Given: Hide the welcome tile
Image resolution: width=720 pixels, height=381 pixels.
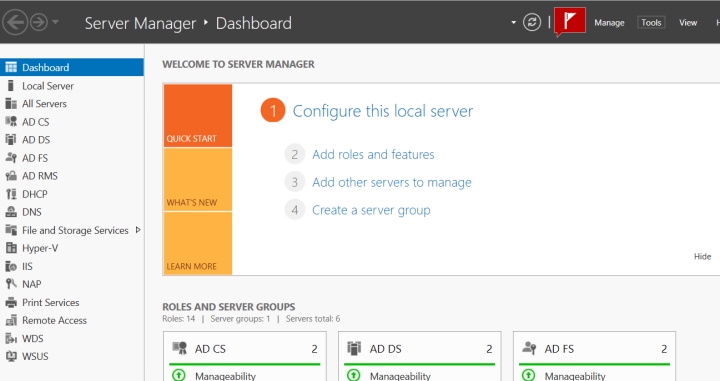Looking at the screenshot, I should (703, 257).
